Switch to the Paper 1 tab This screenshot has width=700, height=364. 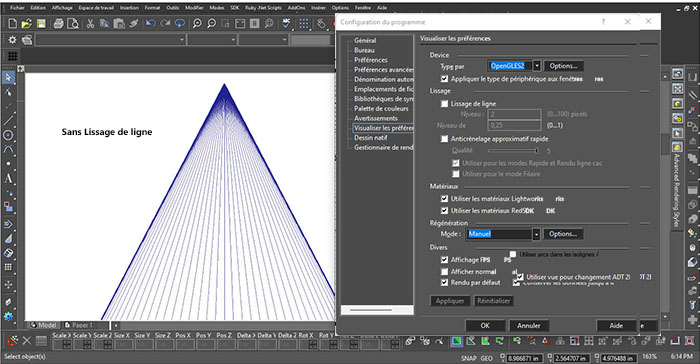click(x=78, y=325)
